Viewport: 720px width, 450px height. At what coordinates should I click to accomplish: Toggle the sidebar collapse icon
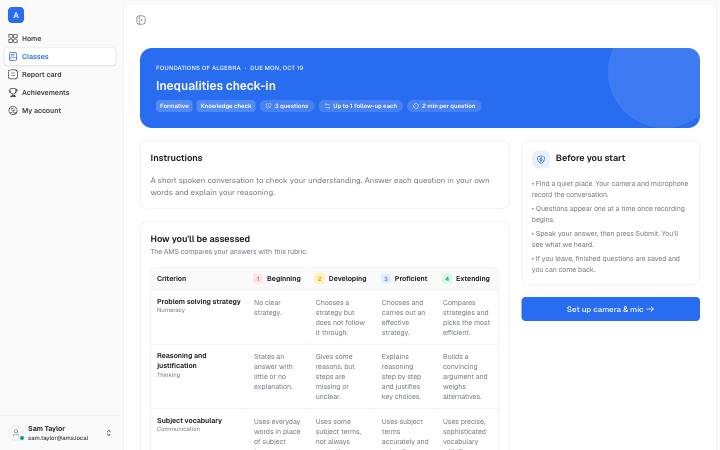(x=141, y=20)
